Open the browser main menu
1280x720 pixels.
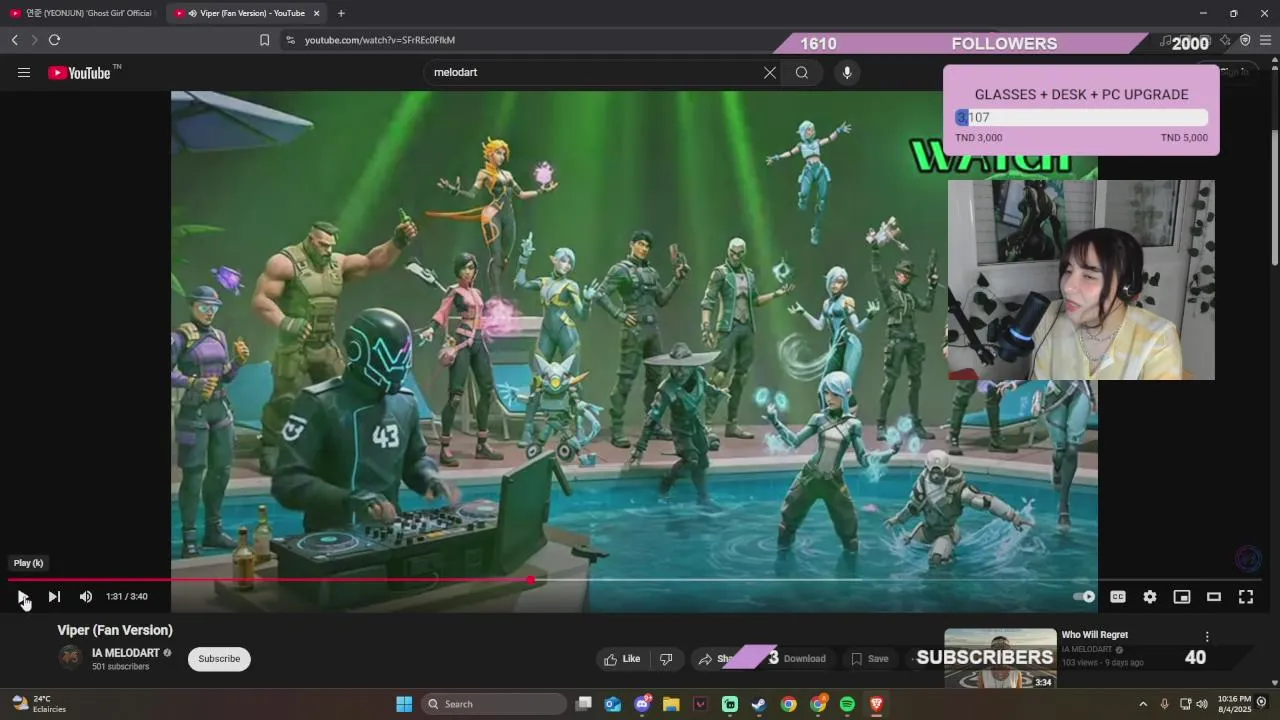1266,40
